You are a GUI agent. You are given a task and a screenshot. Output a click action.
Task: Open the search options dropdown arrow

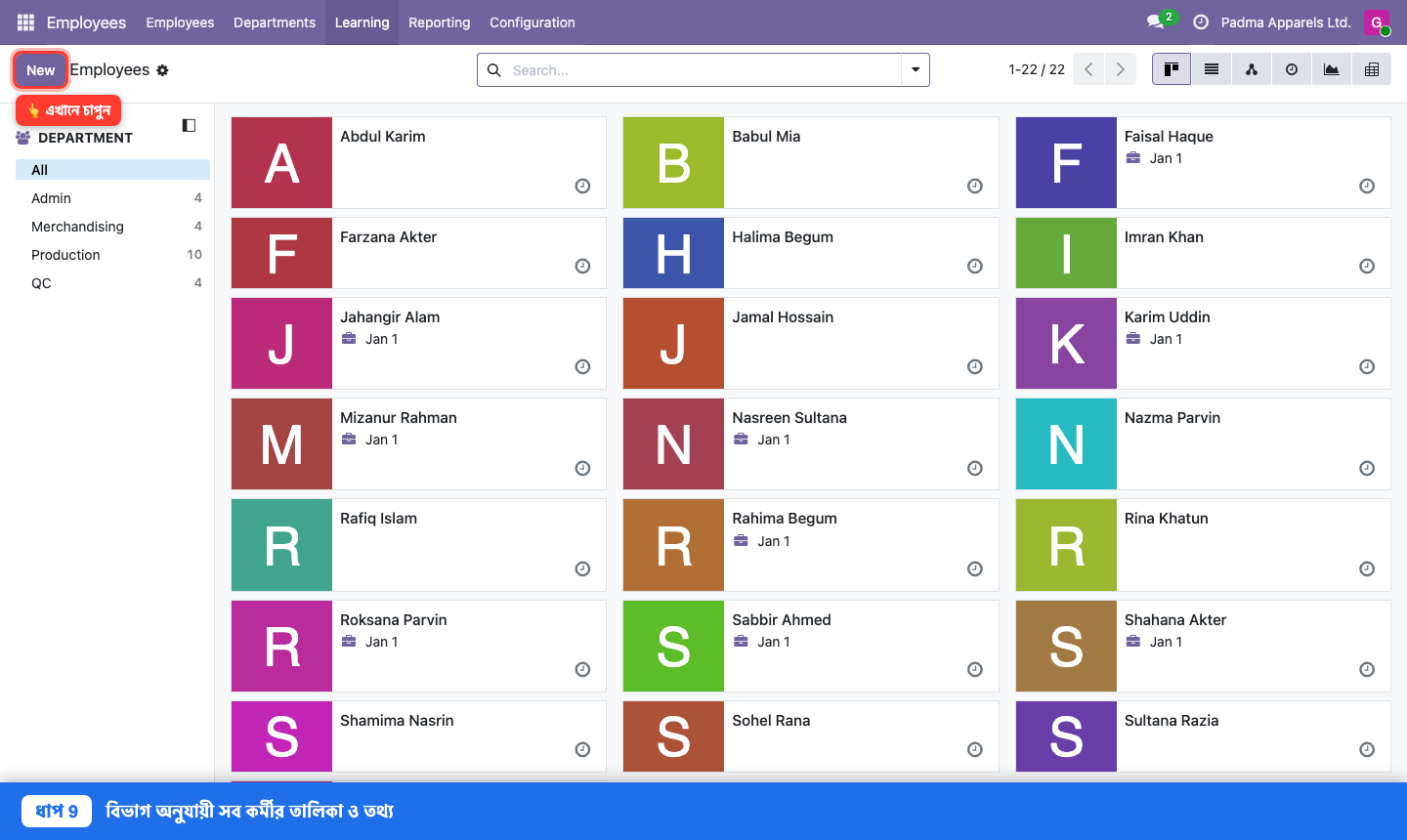point(916,69)
